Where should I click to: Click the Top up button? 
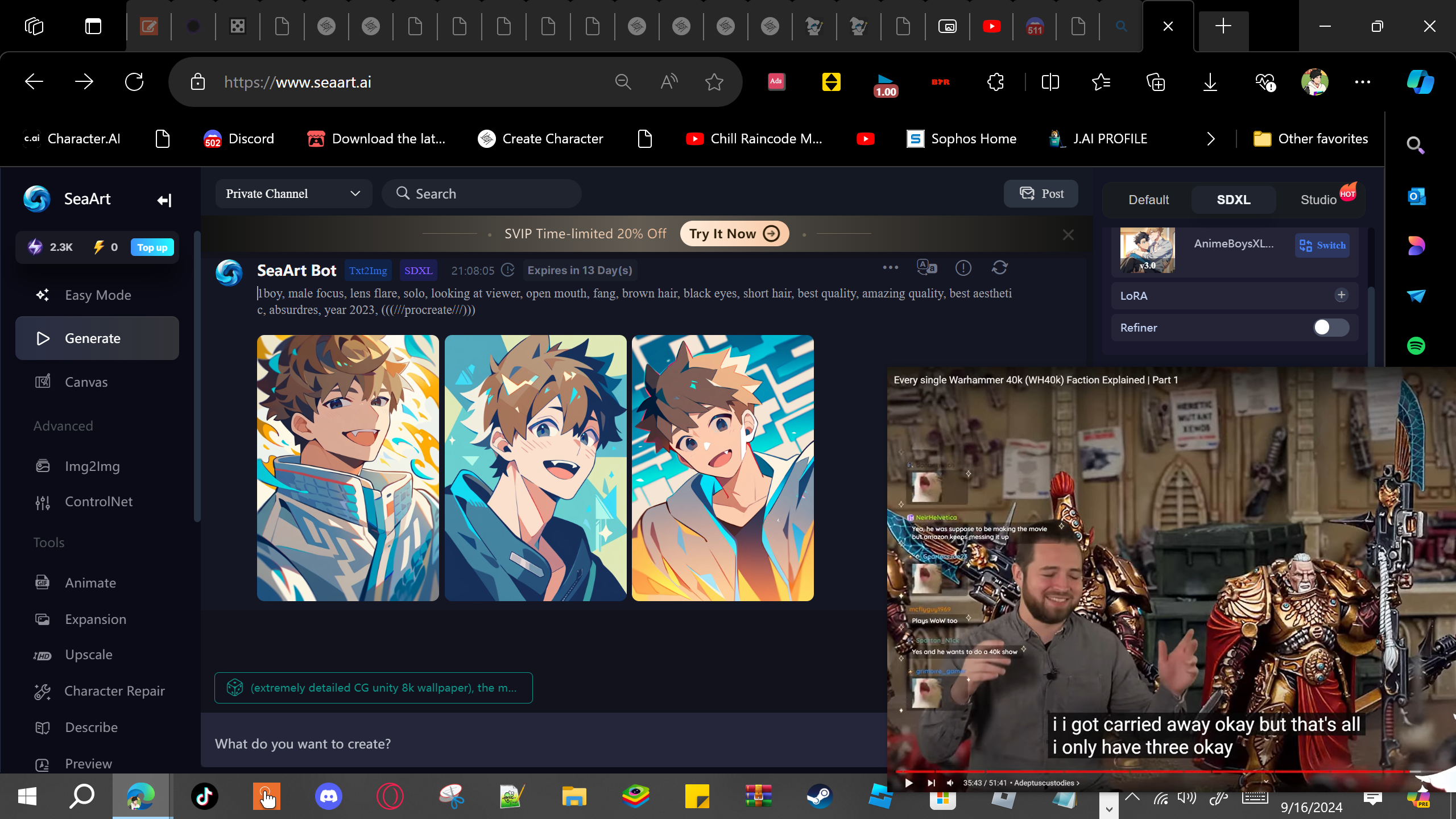tap(152, 247)
